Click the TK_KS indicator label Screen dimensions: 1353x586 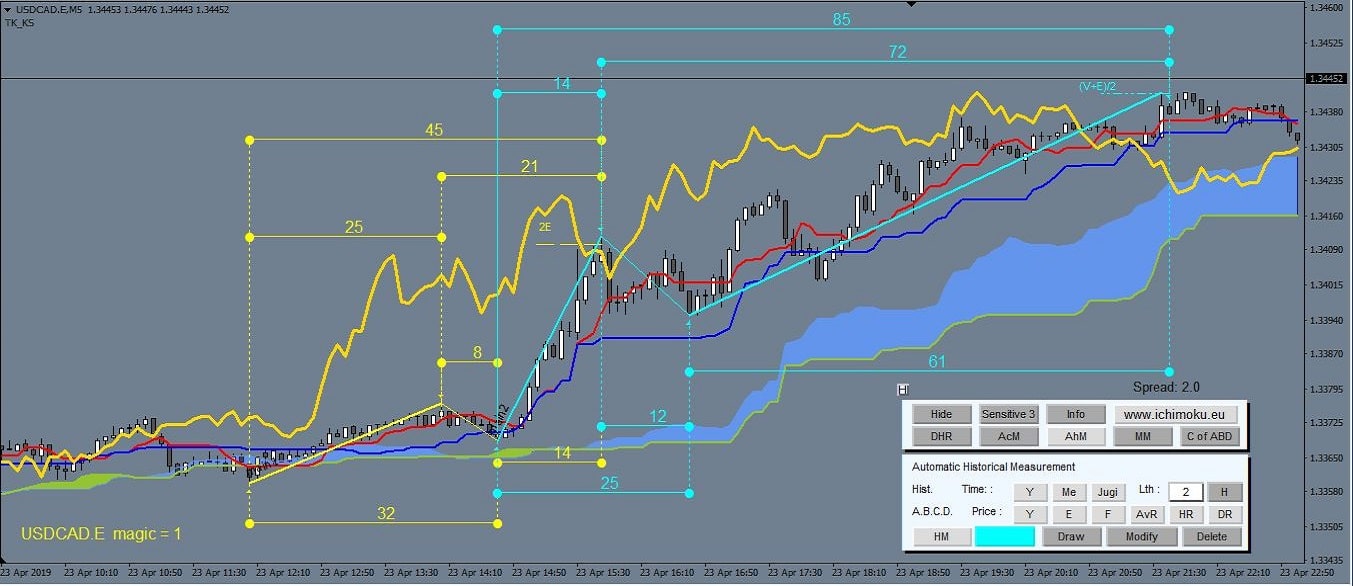[x=19, y=22]
